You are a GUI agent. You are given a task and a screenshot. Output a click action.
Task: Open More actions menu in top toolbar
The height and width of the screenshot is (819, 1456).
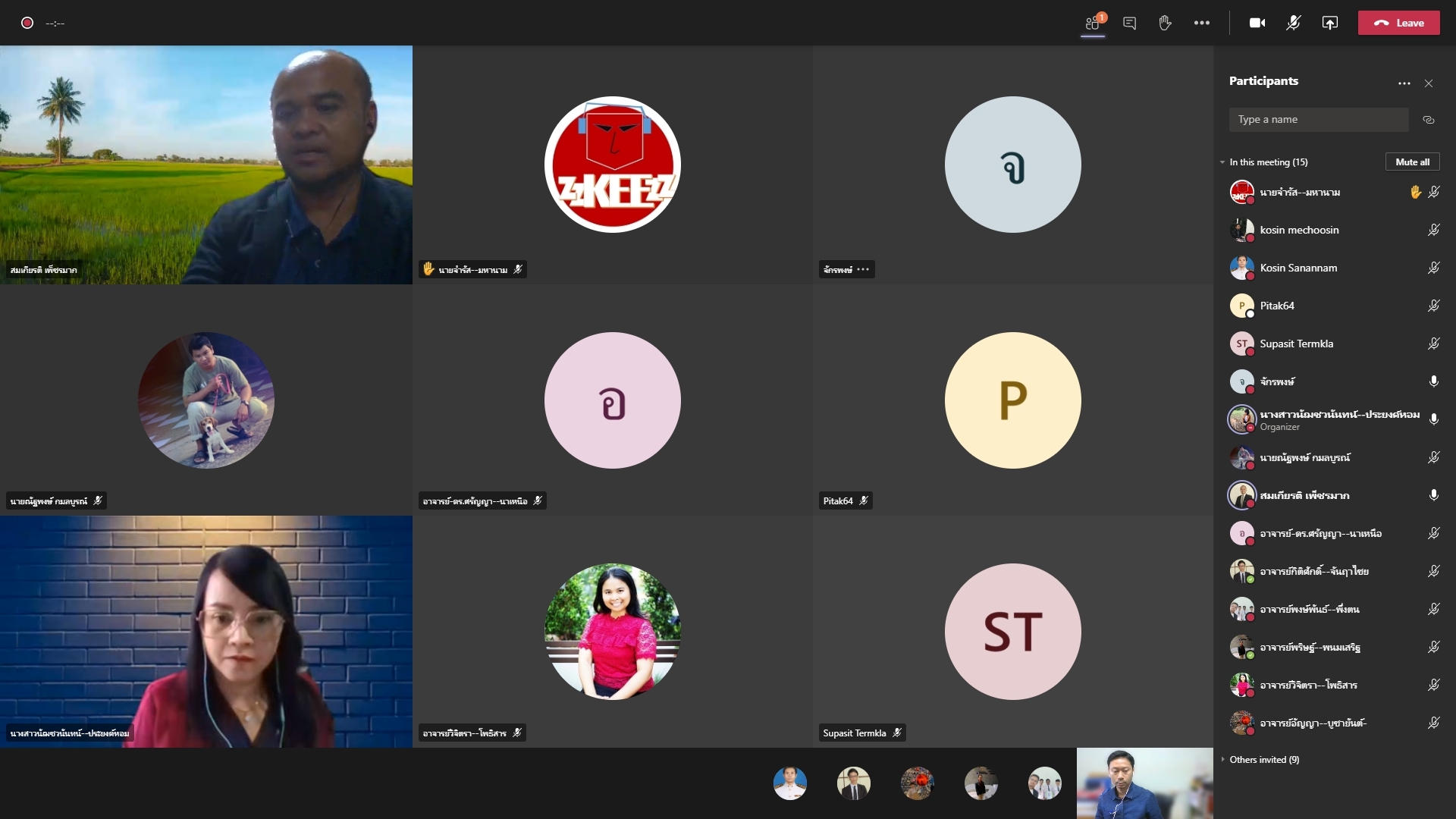1202,23
